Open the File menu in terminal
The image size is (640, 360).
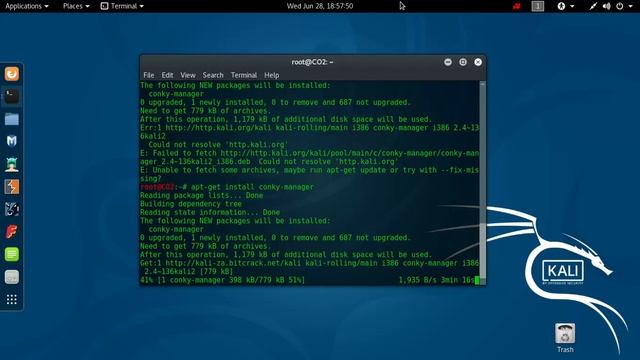149,75
